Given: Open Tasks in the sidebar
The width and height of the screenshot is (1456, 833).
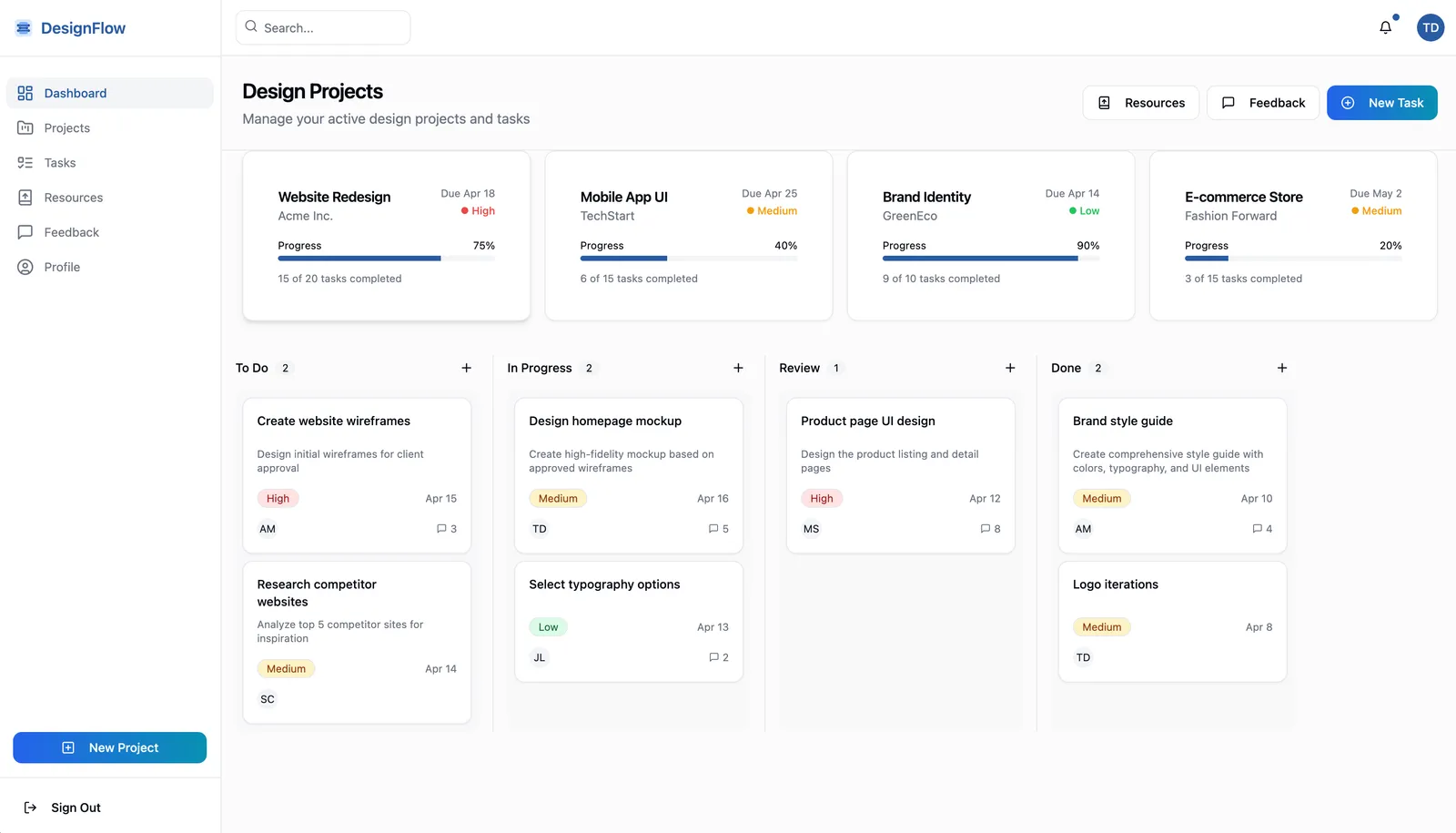Looking at the screenshot, I should pos(110,163).
